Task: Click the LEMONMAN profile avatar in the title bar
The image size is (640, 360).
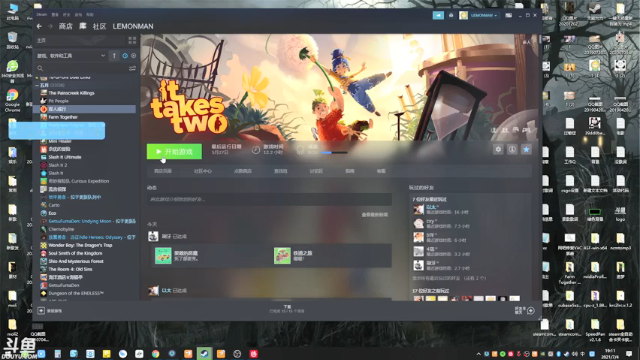Action: (x=463, y=16)
